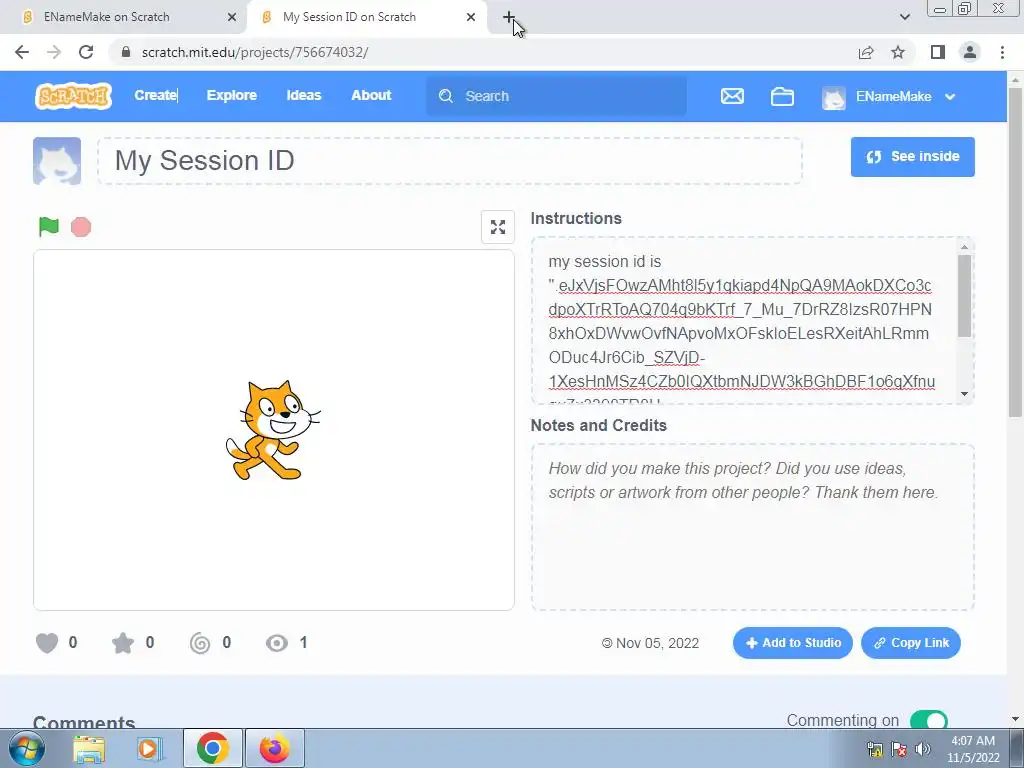Click the project author avatar thumbnail

click(57, 161)
